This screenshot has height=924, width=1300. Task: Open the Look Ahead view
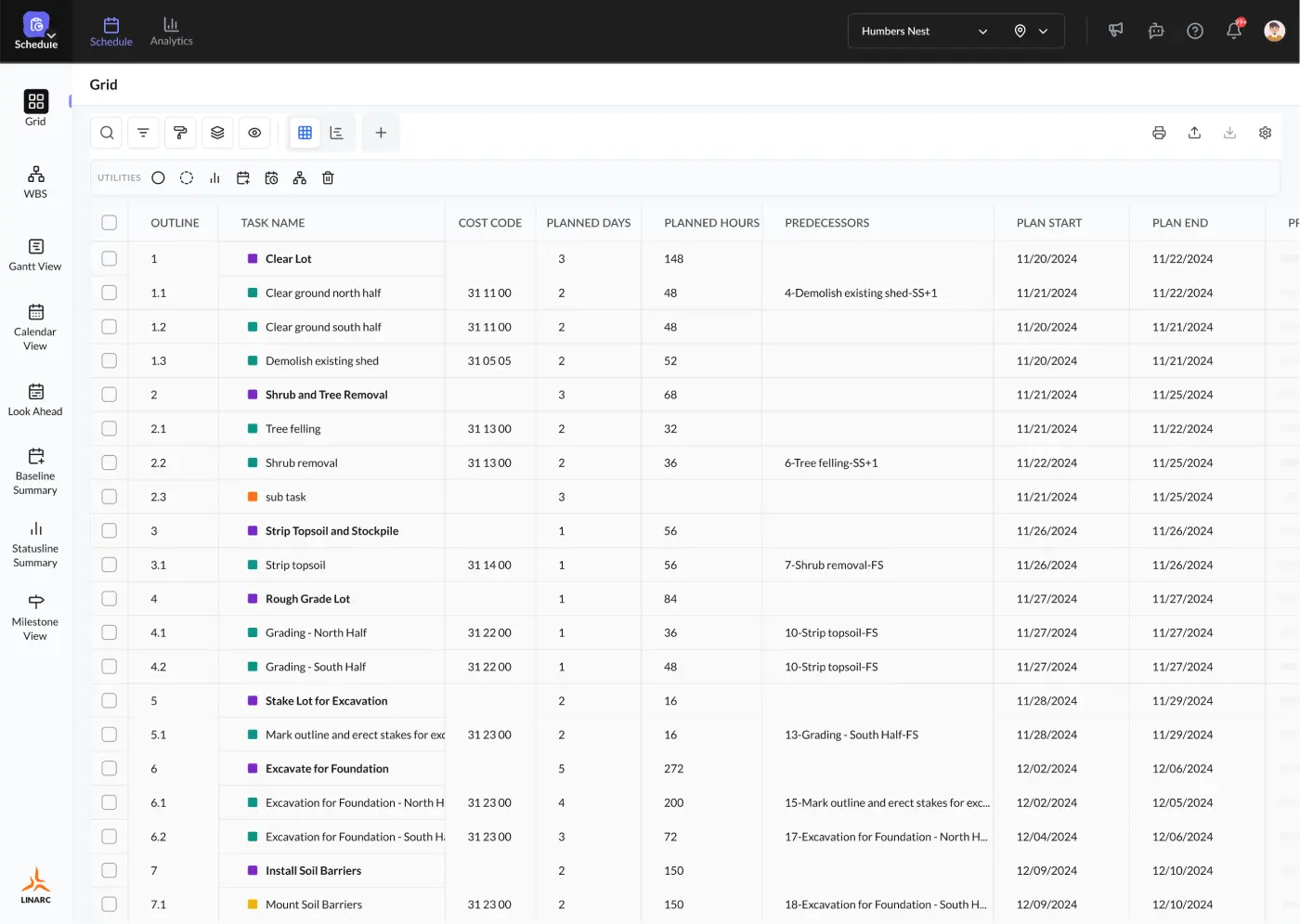click(35, 399)
